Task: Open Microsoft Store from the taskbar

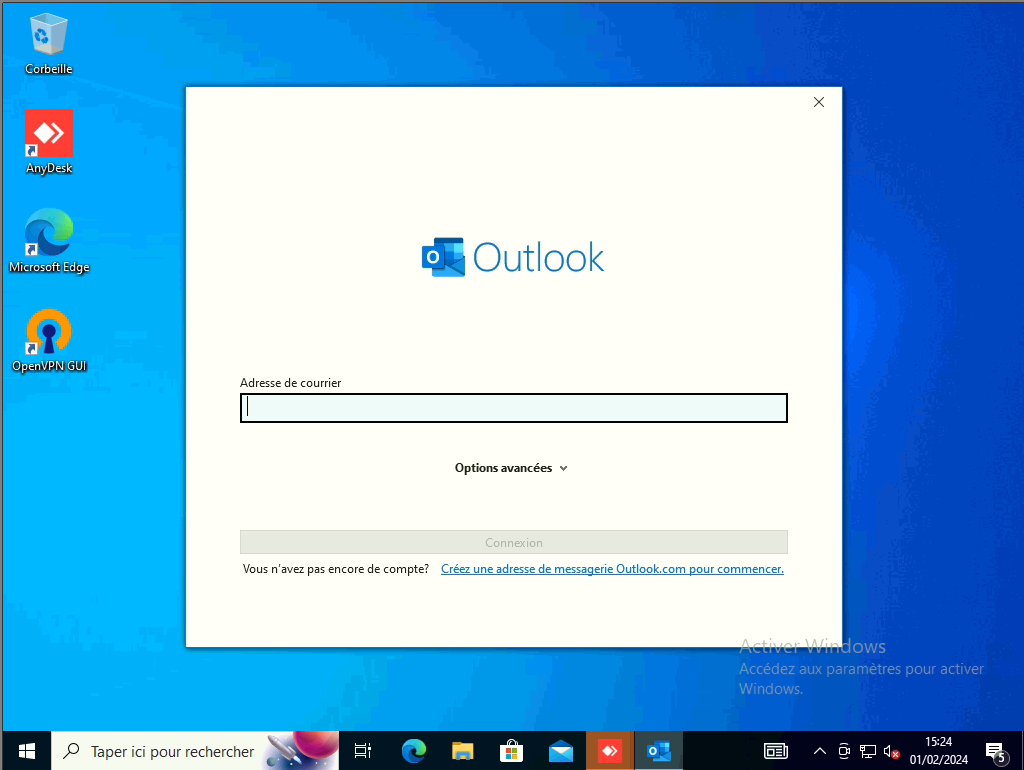Action: (511, 751)
